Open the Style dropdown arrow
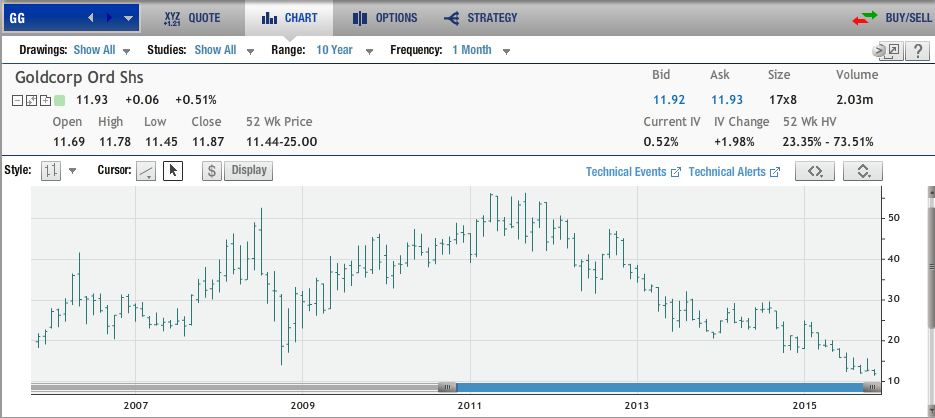Image resolution: width=935 pixels, height=418 pixels. (73, 172)
